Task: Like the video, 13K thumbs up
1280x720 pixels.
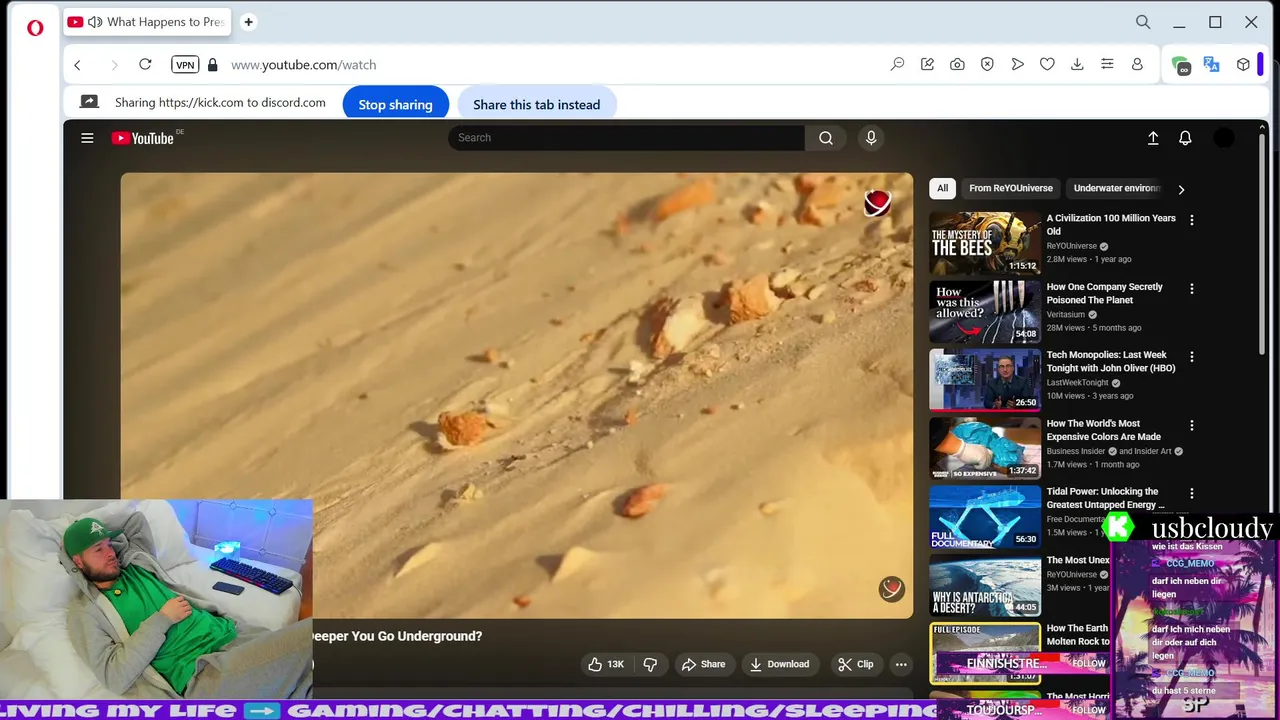Action: (606, 664)
